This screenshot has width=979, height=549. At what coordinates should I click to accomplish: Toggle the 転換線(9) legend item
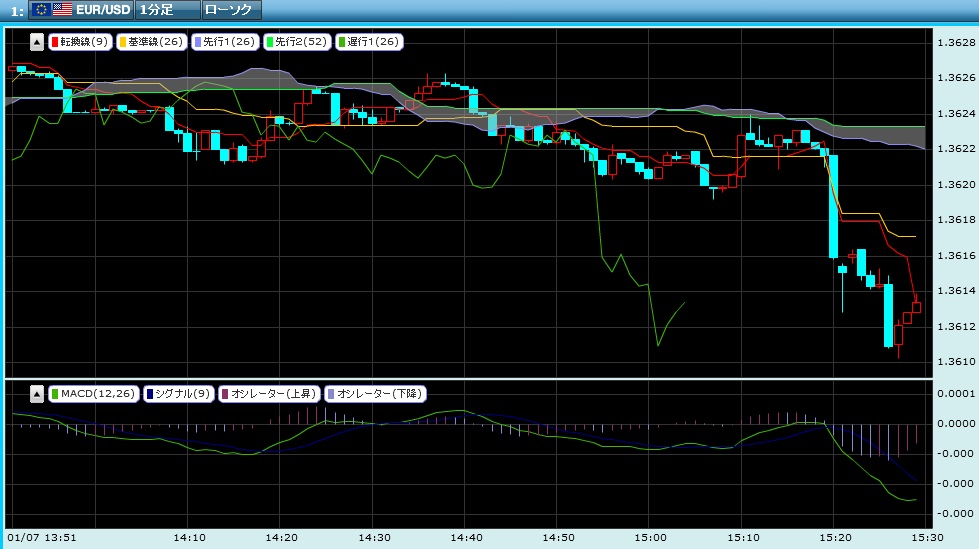(x=80, y=42)
